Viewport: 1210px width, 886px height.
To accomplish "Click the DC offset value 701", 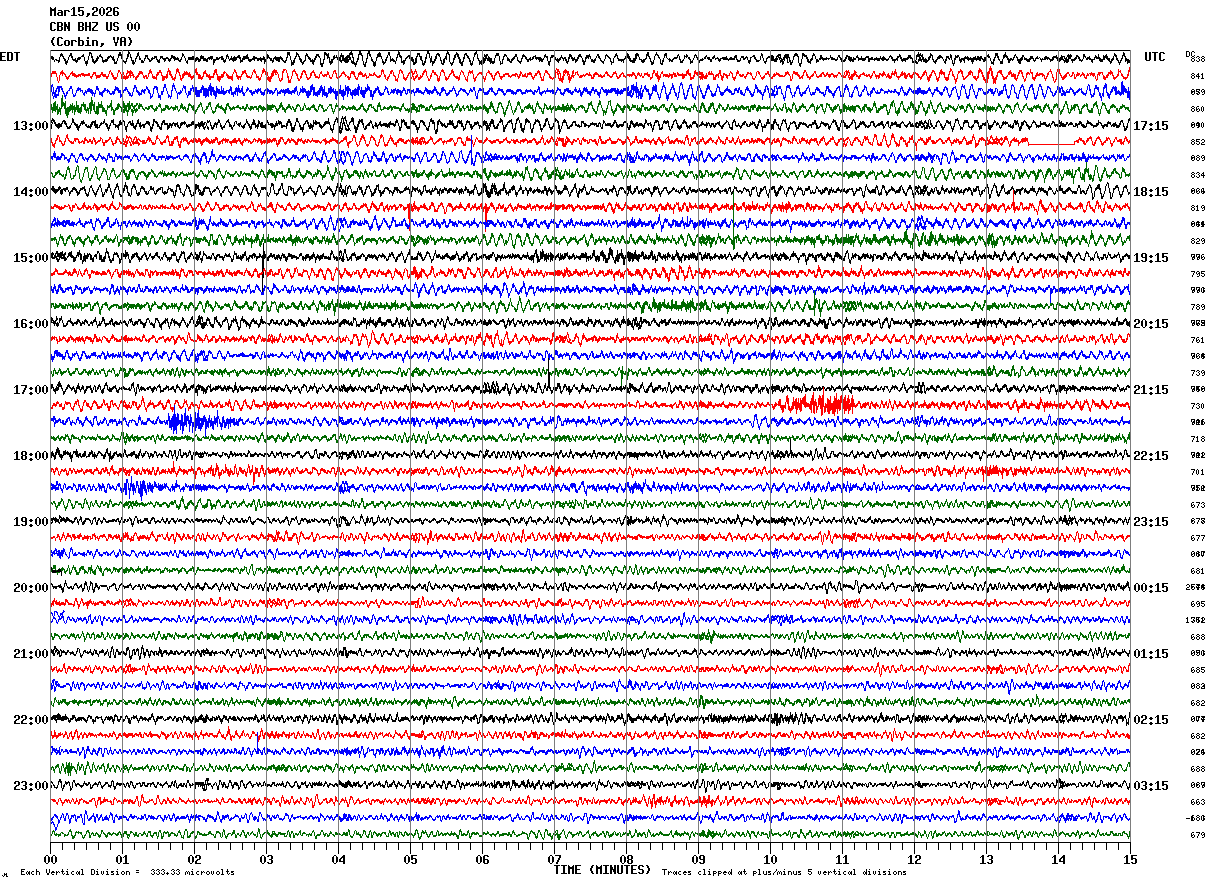I will click(1197, 472).
